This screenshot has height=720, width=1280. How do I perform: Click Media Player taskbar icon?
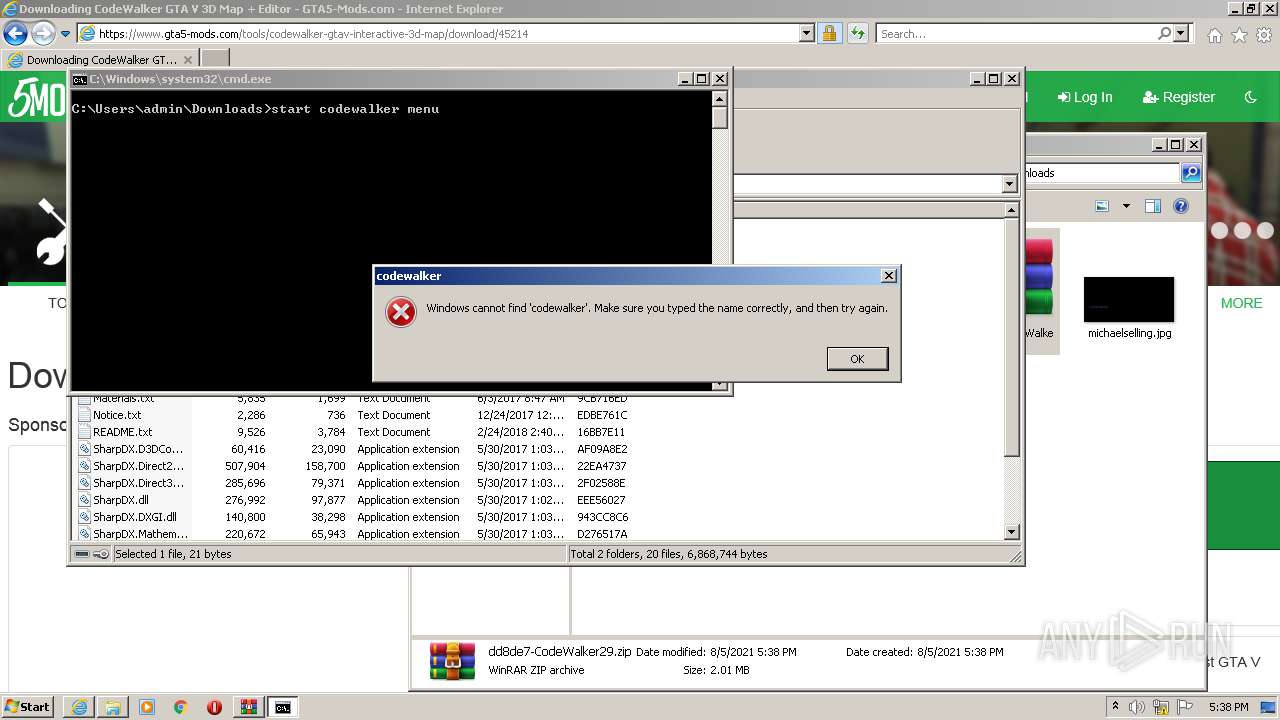(147, 707)
